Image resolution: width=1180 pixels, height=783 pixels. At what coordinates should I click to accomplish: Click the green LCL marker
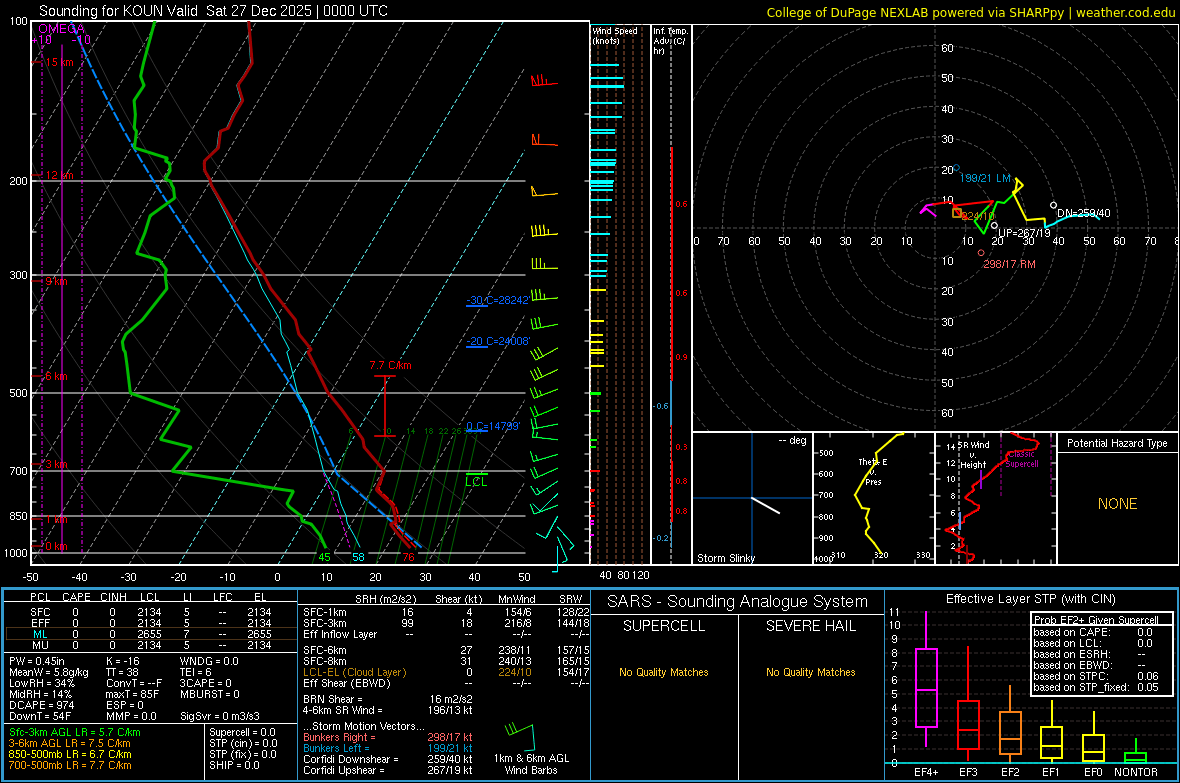476,481
